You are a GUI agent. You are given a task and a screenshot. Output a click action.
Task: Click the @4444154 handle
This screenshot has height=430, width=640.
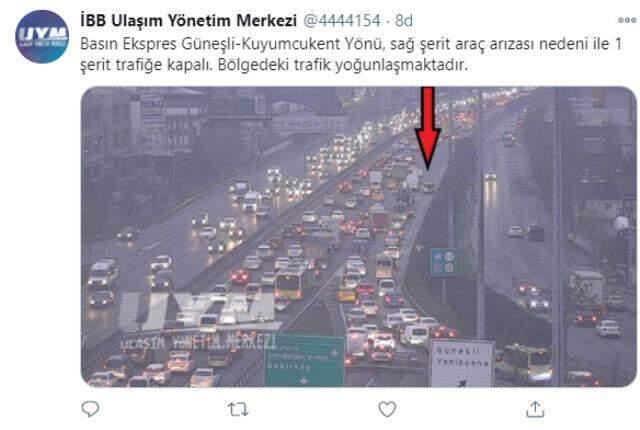342,20
